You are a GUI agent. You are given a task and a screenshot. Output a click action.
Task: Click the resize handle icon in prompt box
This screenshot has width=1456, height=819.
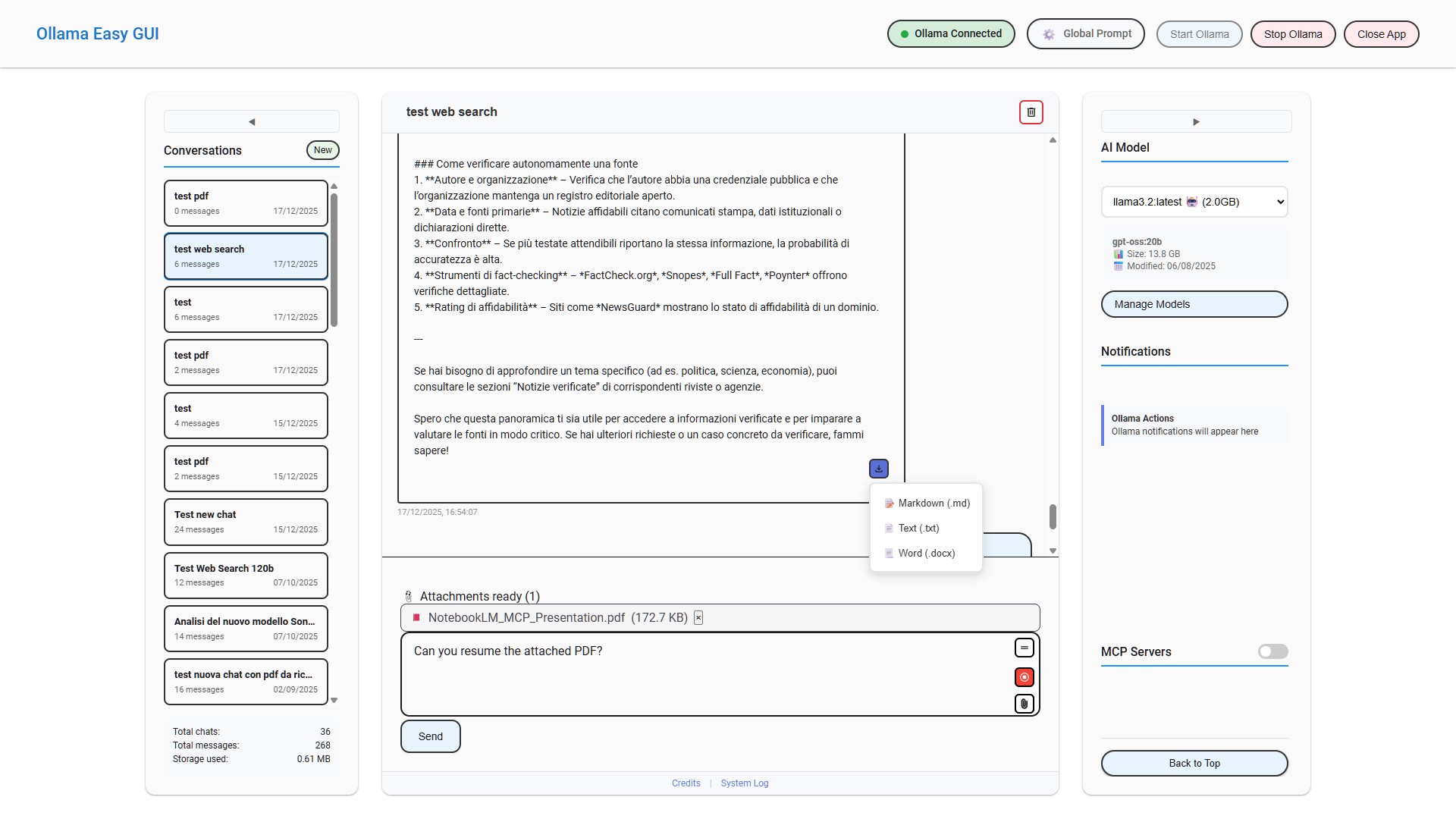click(x=1024, y=648)
